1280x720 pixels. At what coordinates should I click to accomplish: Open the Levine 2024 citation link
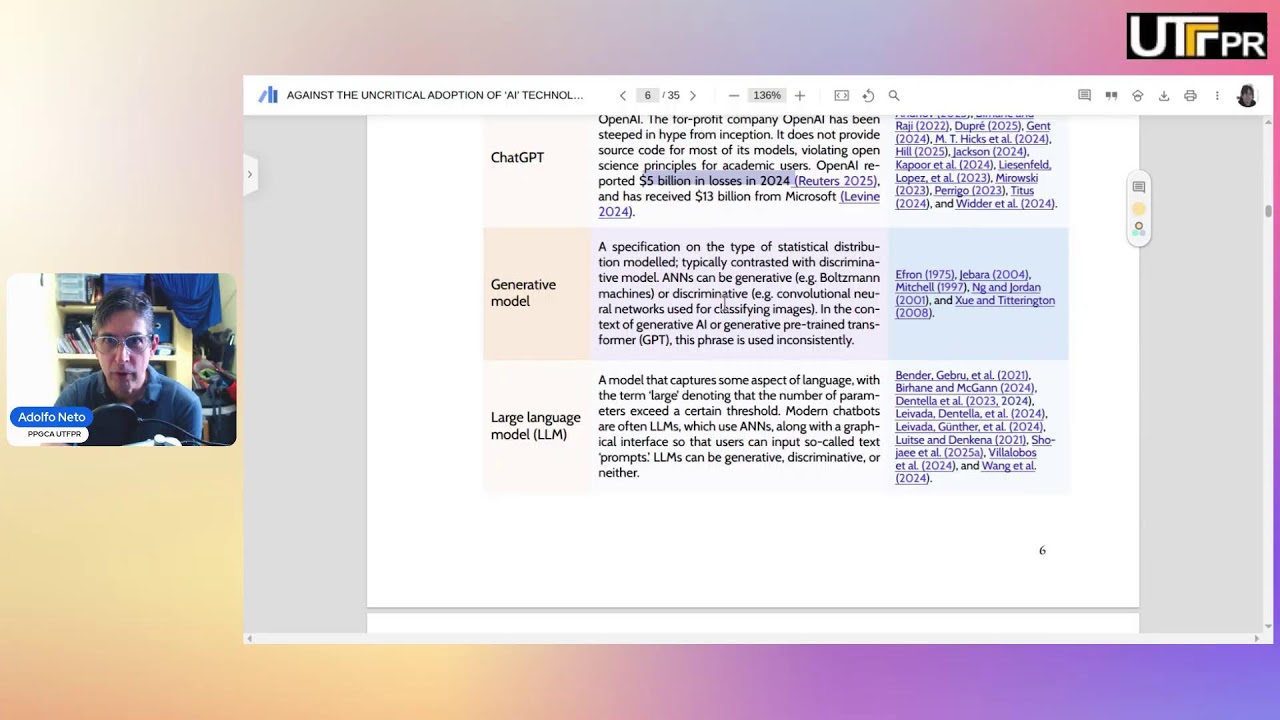coord(739,204)
